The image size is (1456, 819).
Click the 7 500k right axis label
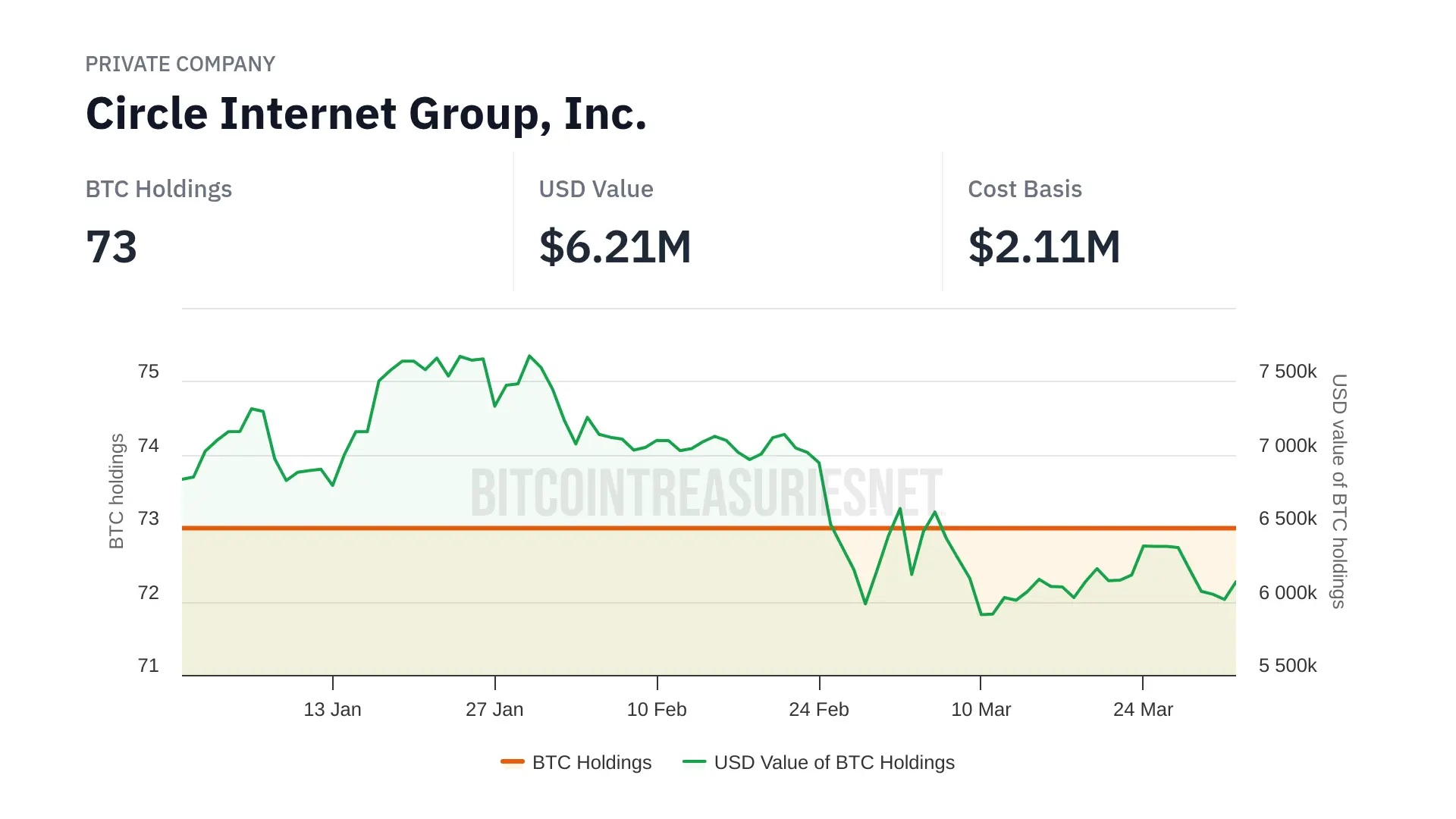click(x=1288, y=372)
